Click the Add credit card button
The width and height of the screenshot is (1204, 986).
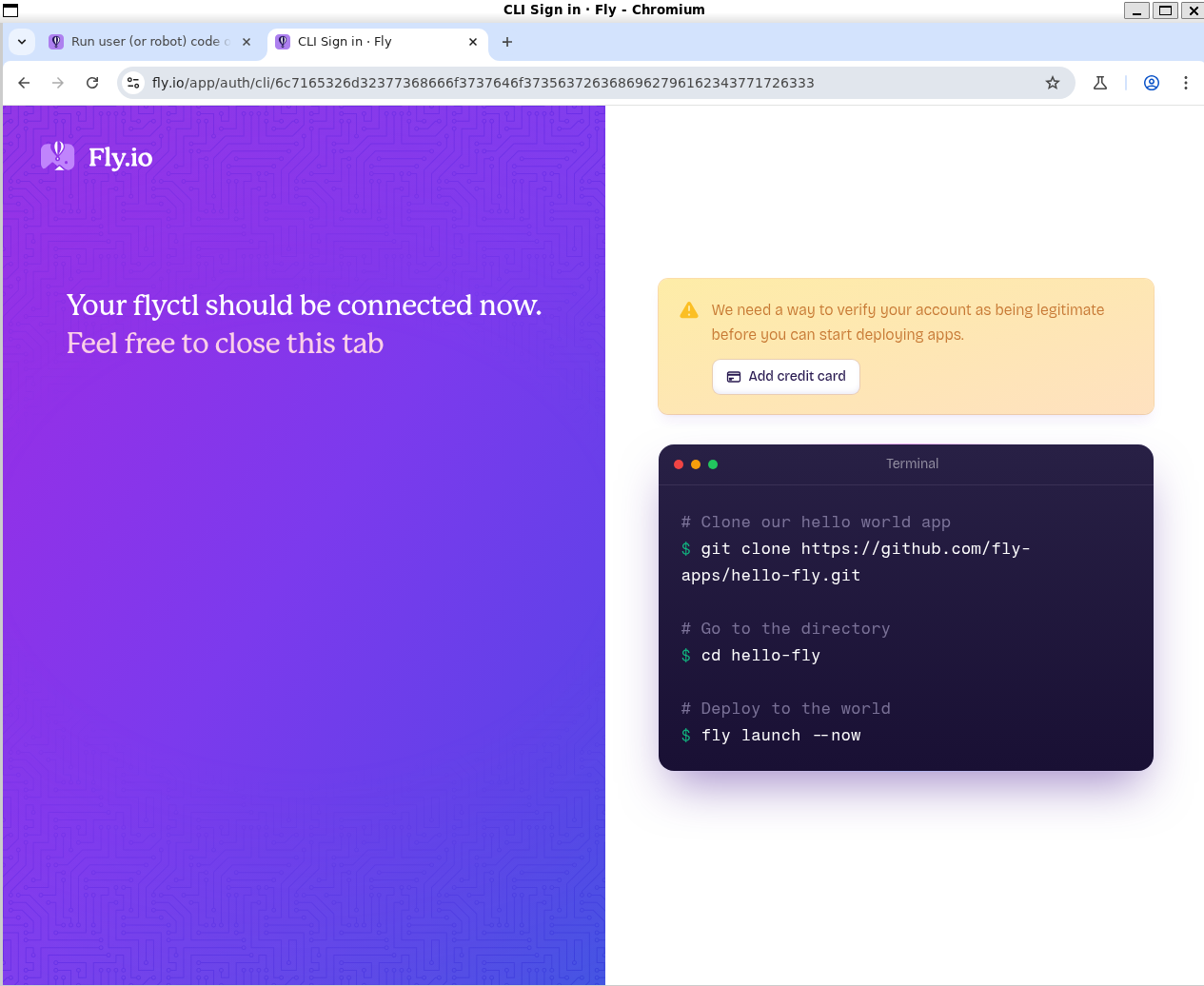click(x=786, y=377)
